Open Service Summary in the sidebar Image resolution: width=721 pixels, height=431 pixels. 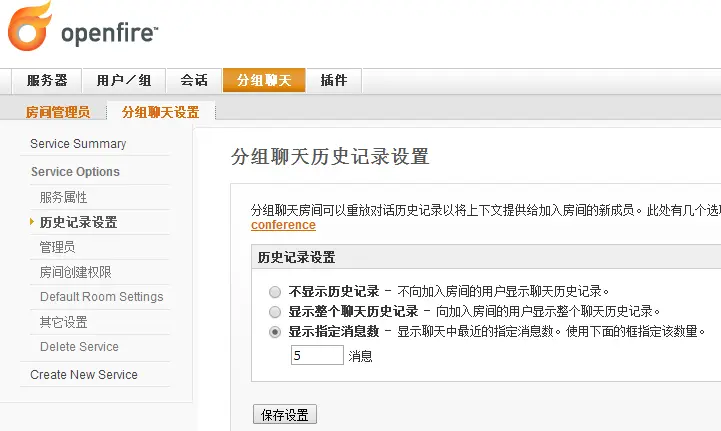[78, 144]
